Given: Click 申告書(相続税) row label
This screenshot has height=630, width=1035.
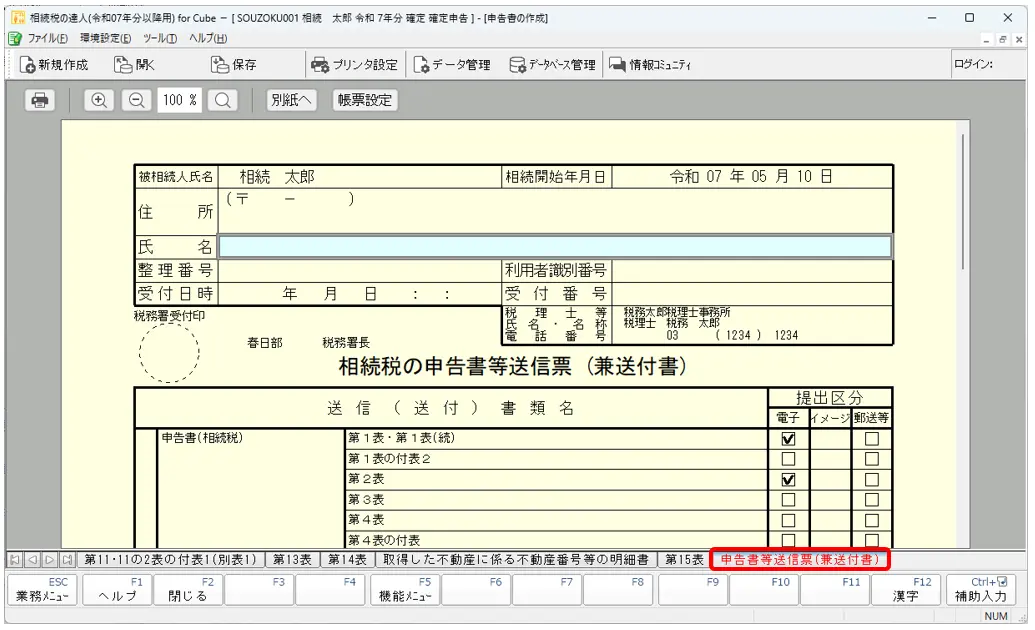Looking at the screenshot, I should coord(202,438).
